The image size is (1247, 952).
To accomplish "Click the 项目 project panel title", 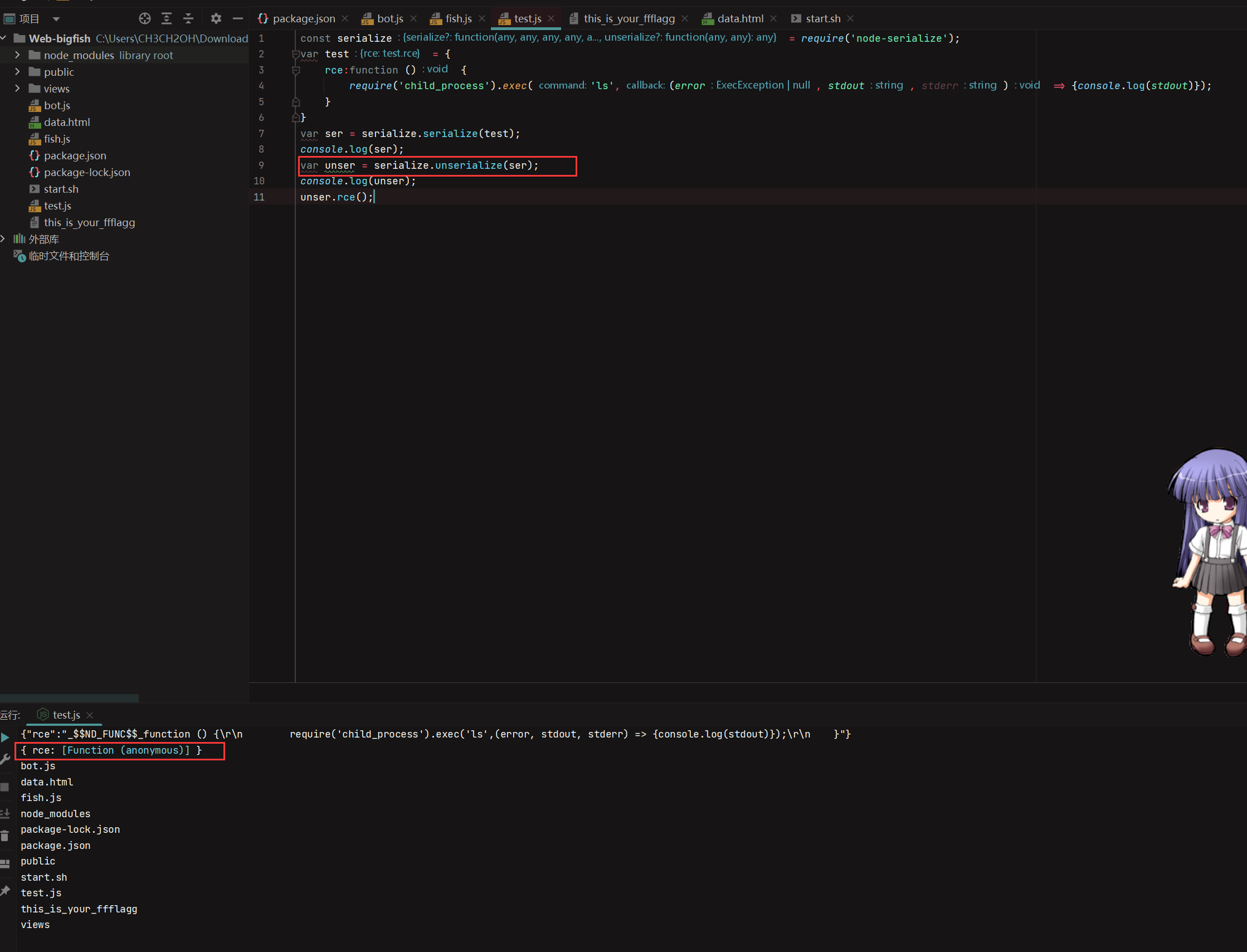I will point(29,19).
